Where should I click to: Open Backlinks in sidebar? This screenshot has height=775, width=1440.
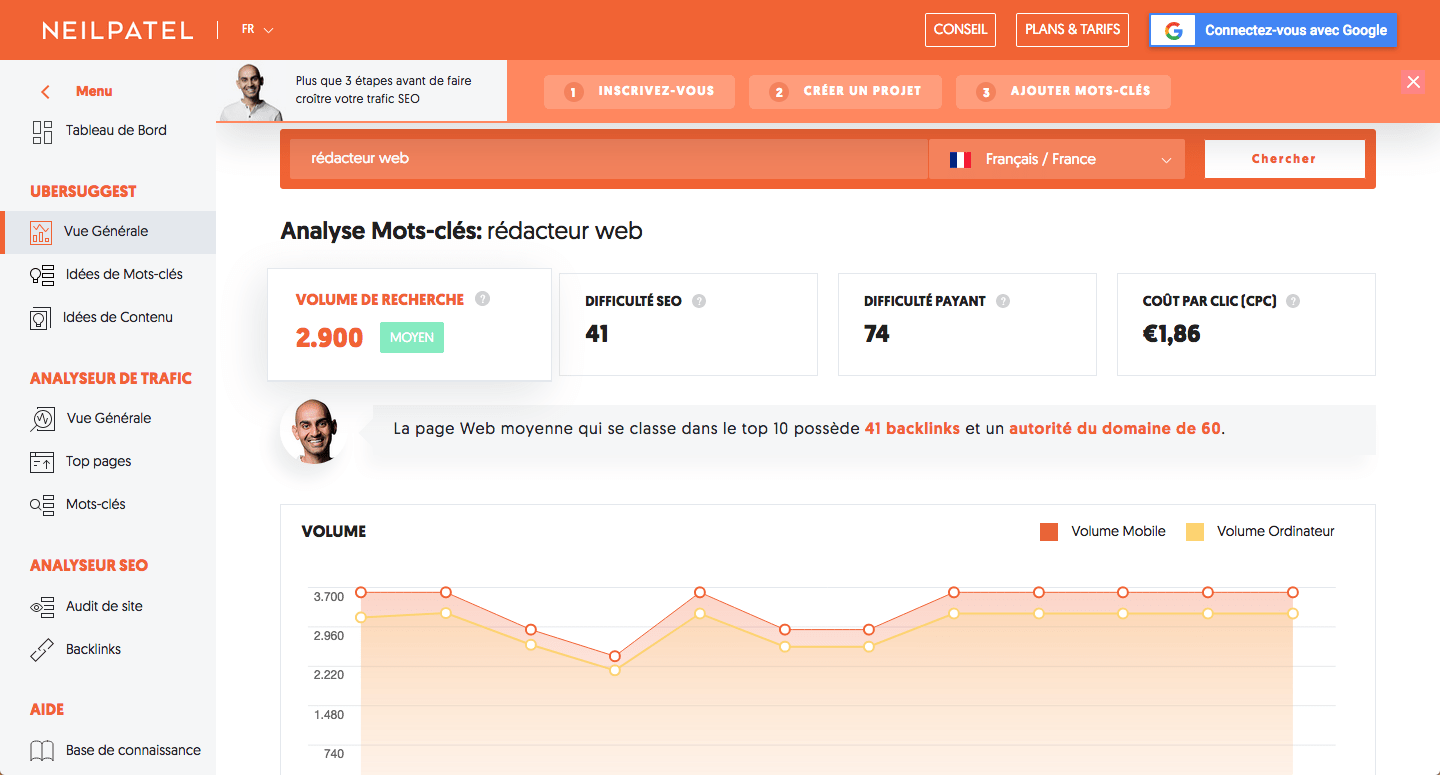93,650
